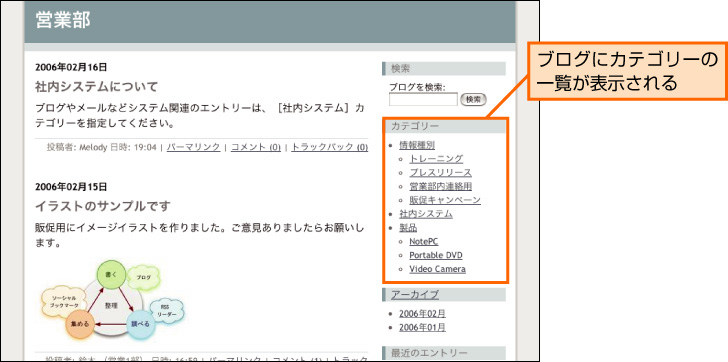Screen dimensions: 728x362
Task: View the 2006年02月 archive
Action: tap(422, 314)
